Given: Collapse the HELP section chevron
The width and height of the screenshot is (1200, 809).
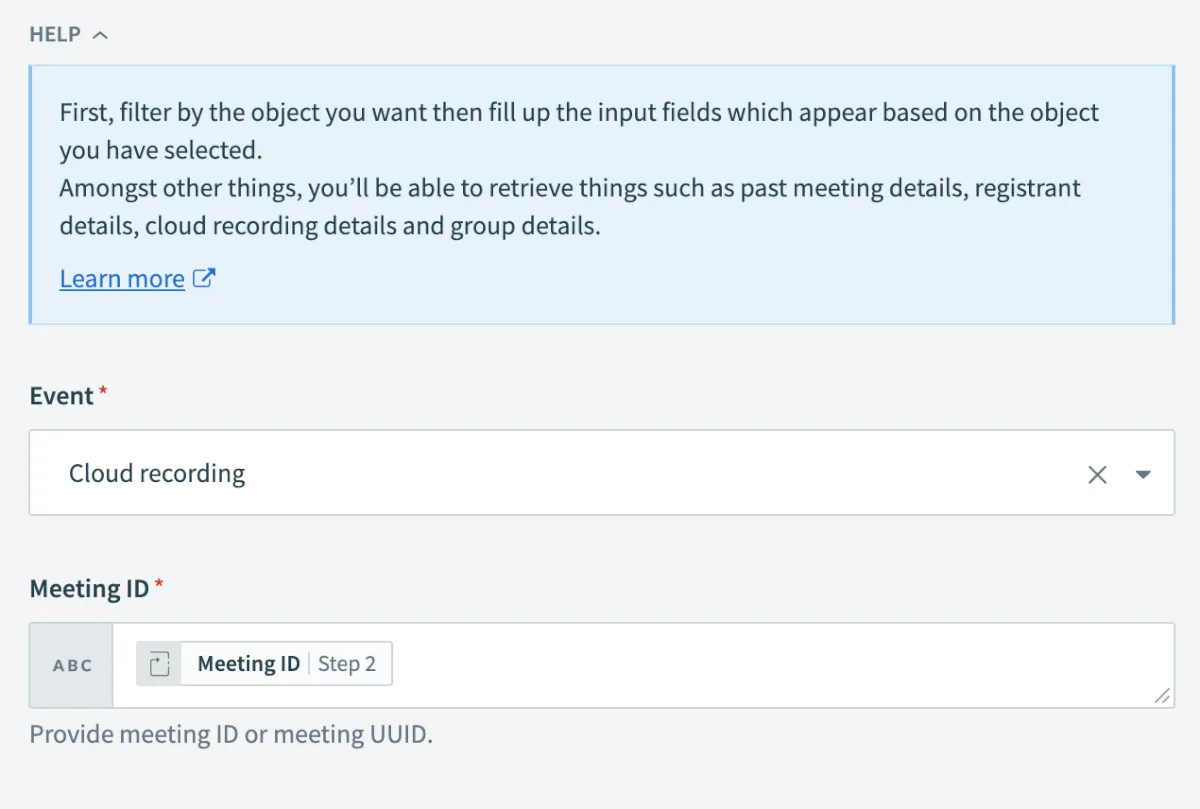Looking at the screenshot, I should 99,35.
